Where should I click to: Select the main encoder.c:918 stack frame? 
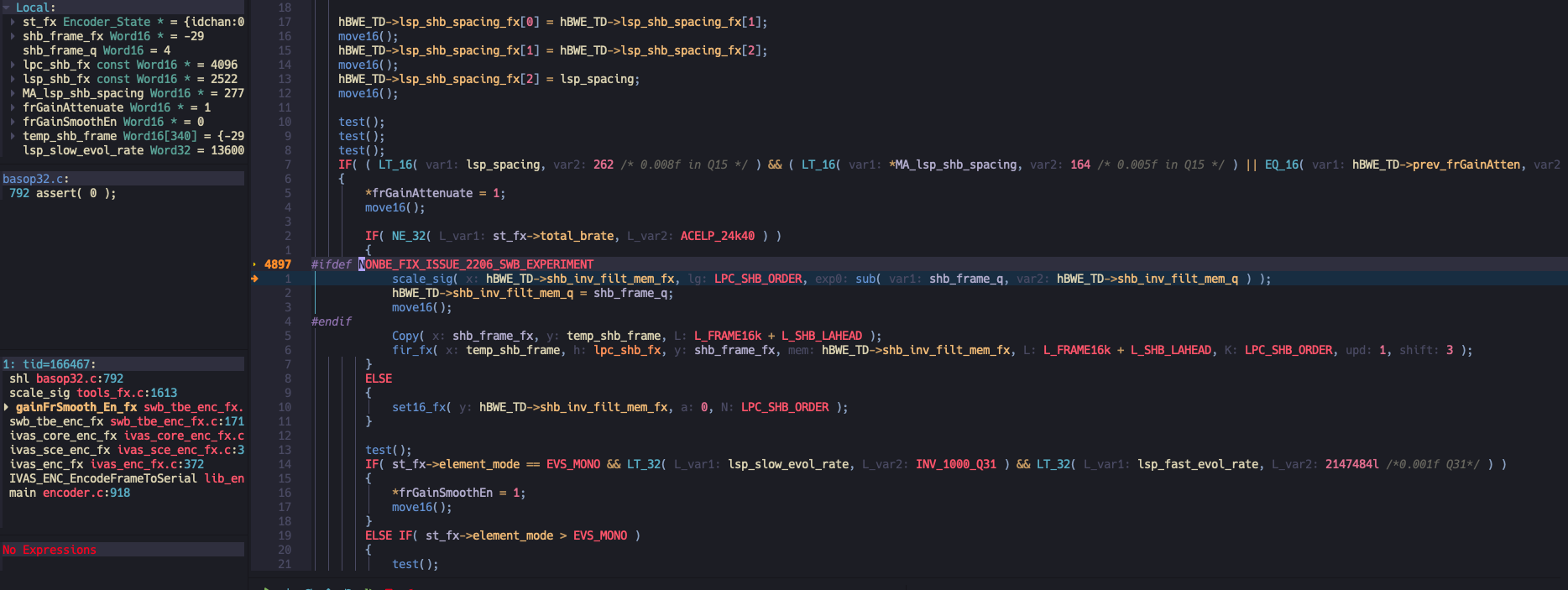[x=69, y=493]
